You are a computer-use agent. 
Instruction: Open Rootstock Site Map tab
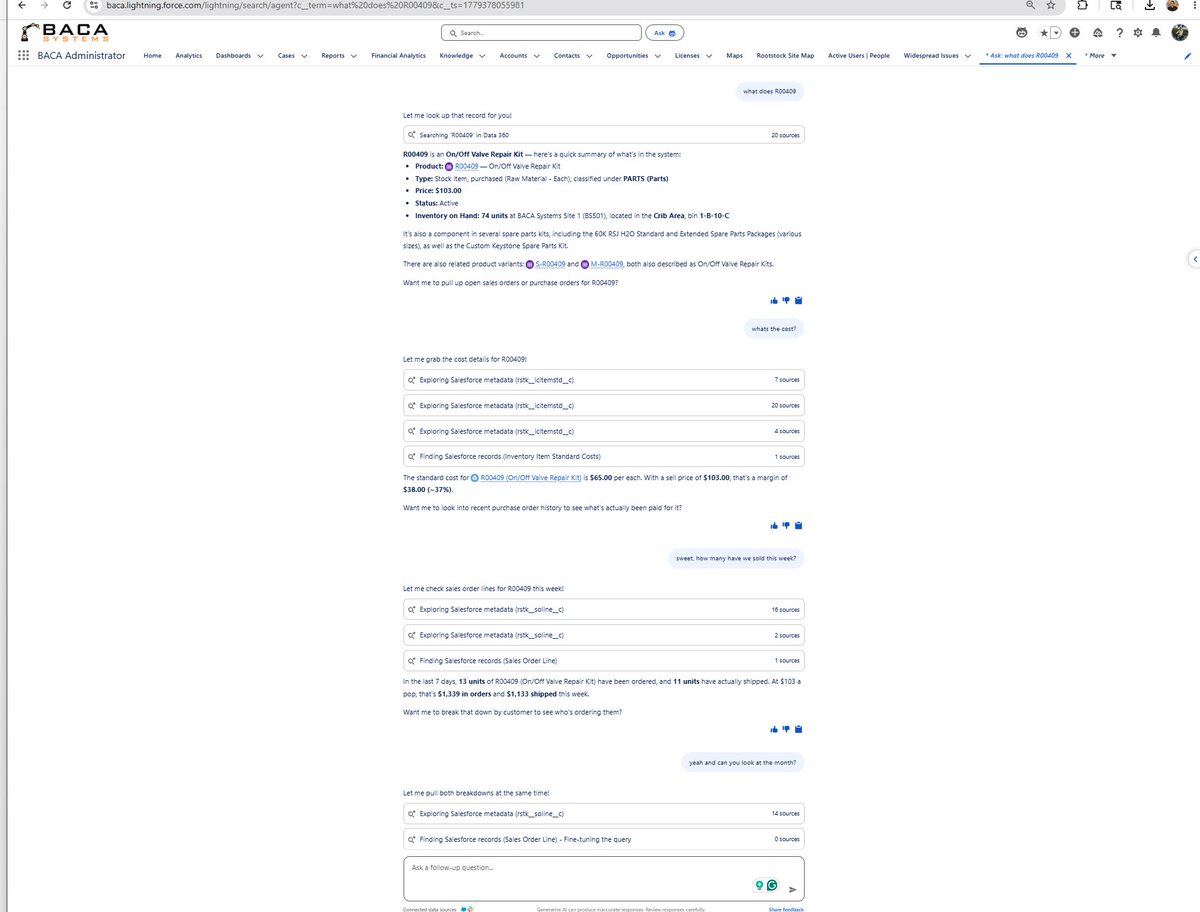tap(785, 56)
